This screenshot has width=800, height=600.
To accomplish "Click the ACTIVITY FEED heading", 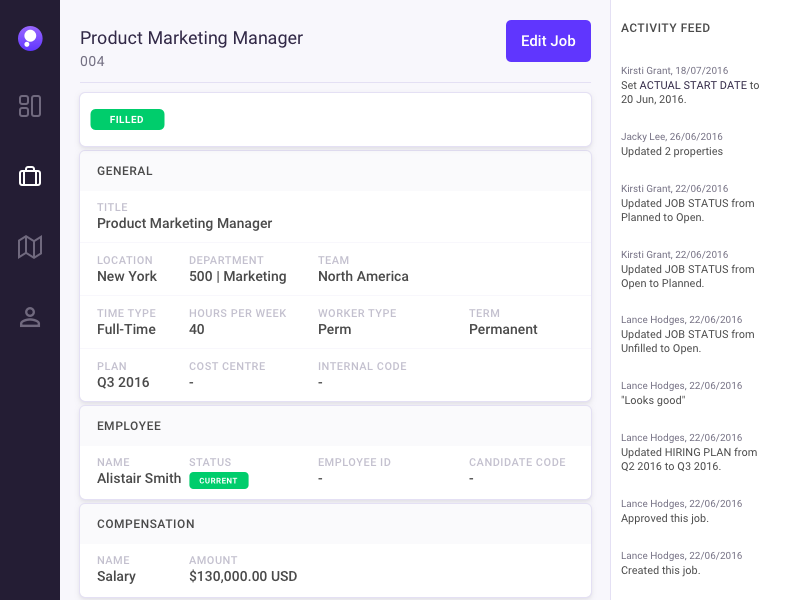I will (665, 28).
